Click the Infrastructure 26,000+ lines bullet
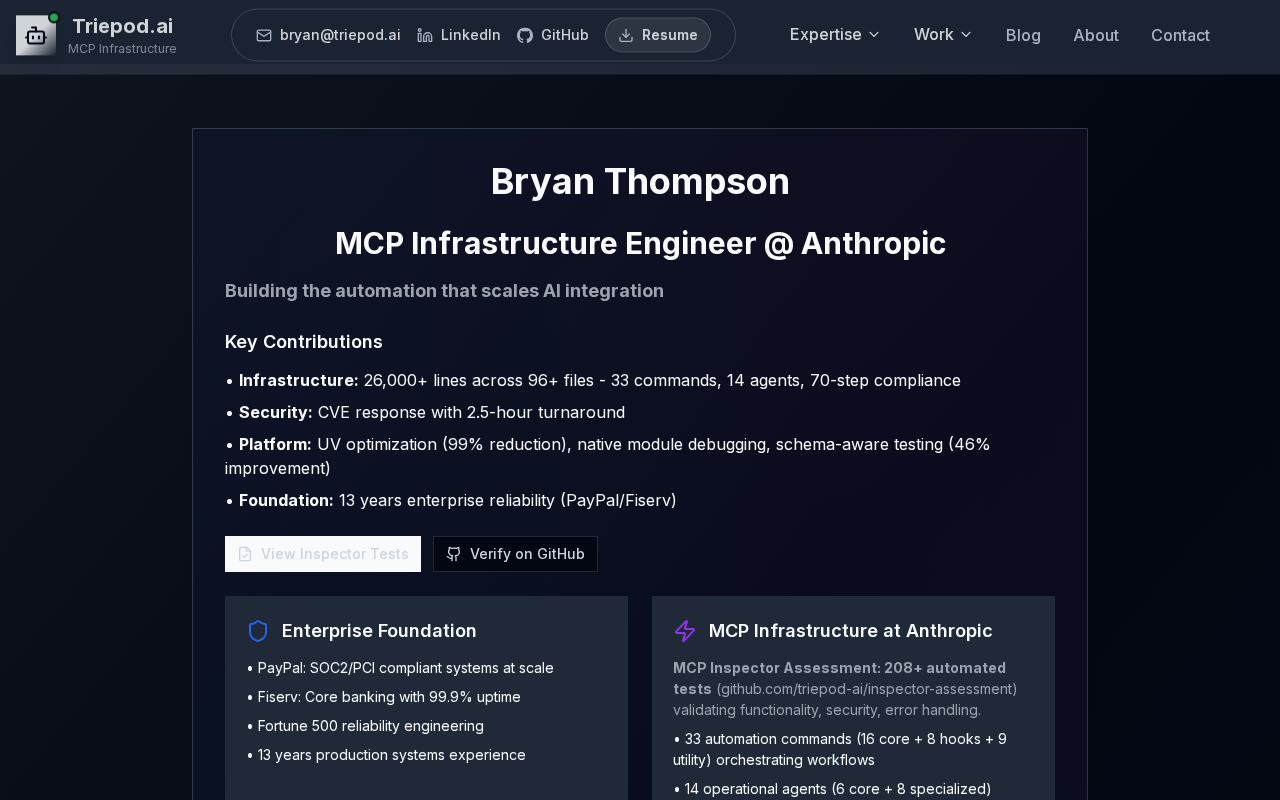This screenshot has width=1280, height=800. [593, 380]
